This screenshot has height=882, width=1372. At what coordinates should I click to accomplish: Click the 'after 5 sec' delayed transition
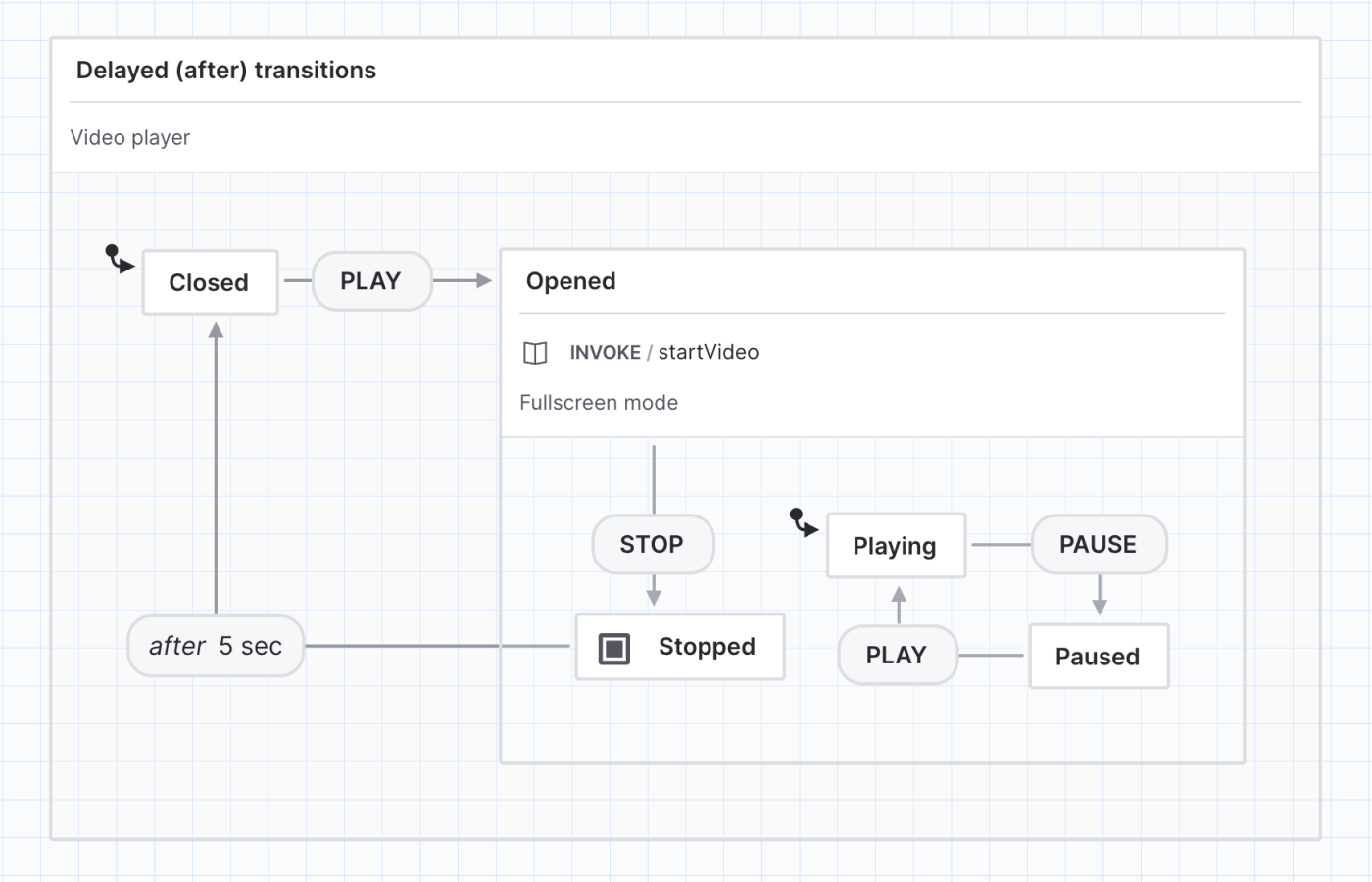coord(215,646)
